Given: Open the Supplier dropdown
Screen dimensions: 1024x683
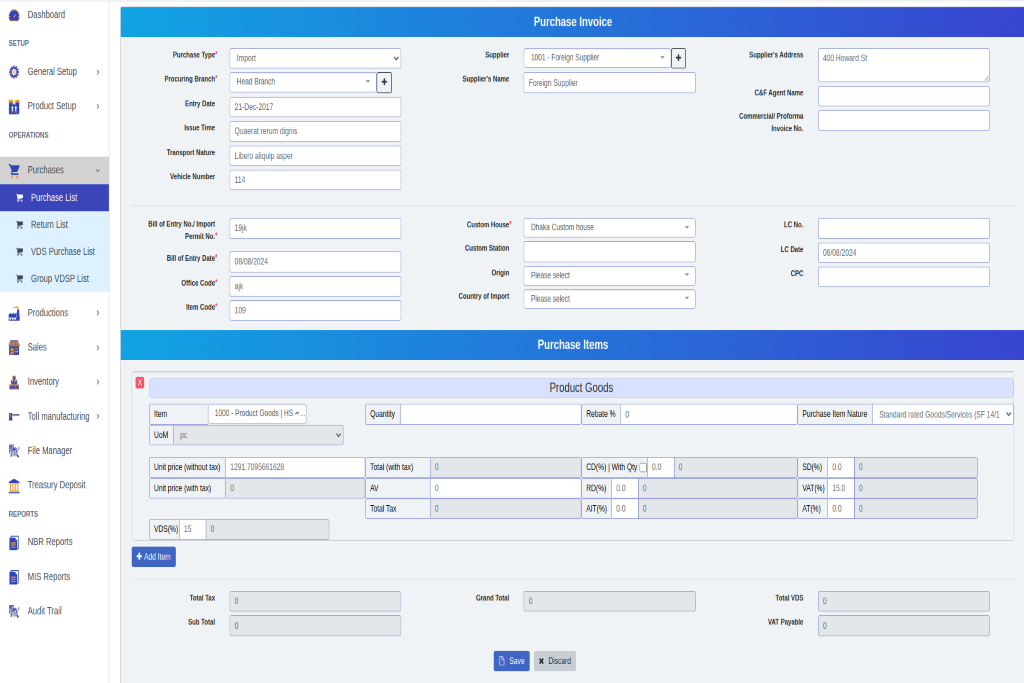Looking at the screenshot, I should pos(597,58).
